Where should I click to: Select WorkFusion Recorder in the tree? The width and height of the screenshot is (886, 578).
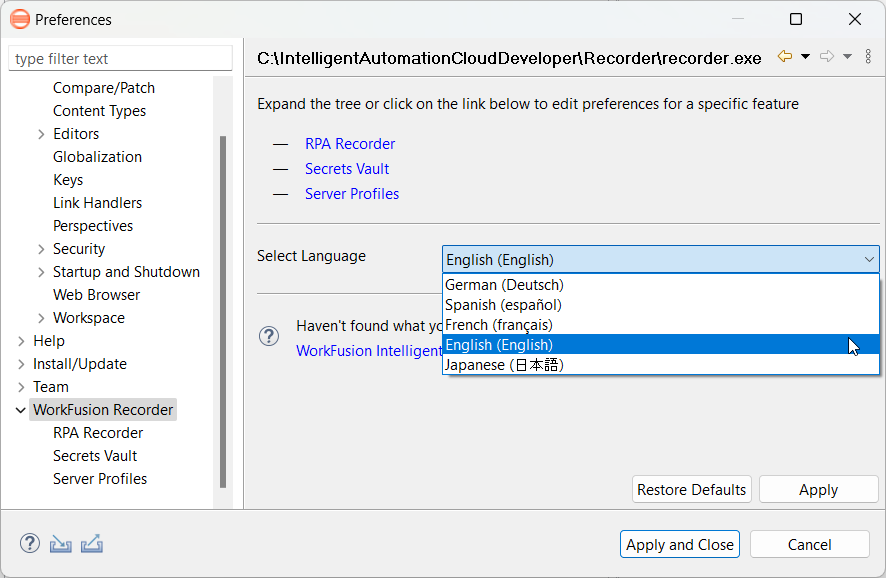point(103,410)
